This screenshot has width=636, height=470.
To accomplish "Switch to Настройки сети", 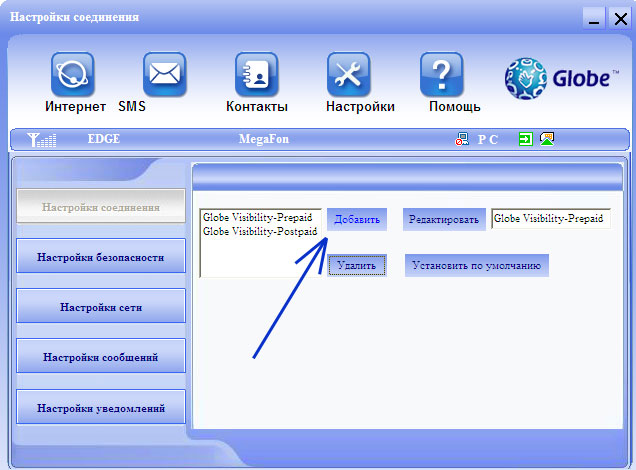I will [x=101, y=307].
